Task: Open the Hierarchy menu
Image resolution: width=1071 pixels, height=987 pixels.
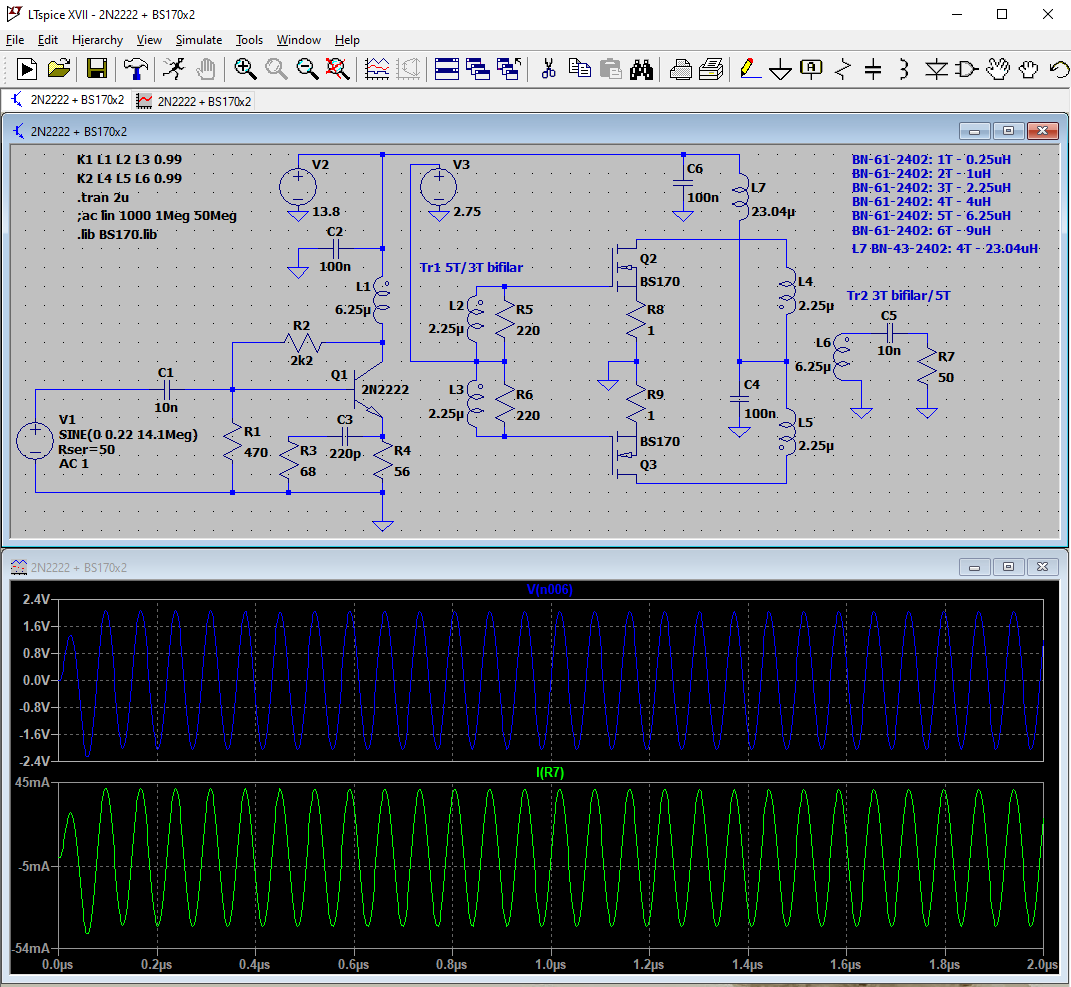Action: pyautogui.click(x=97, y=40)
